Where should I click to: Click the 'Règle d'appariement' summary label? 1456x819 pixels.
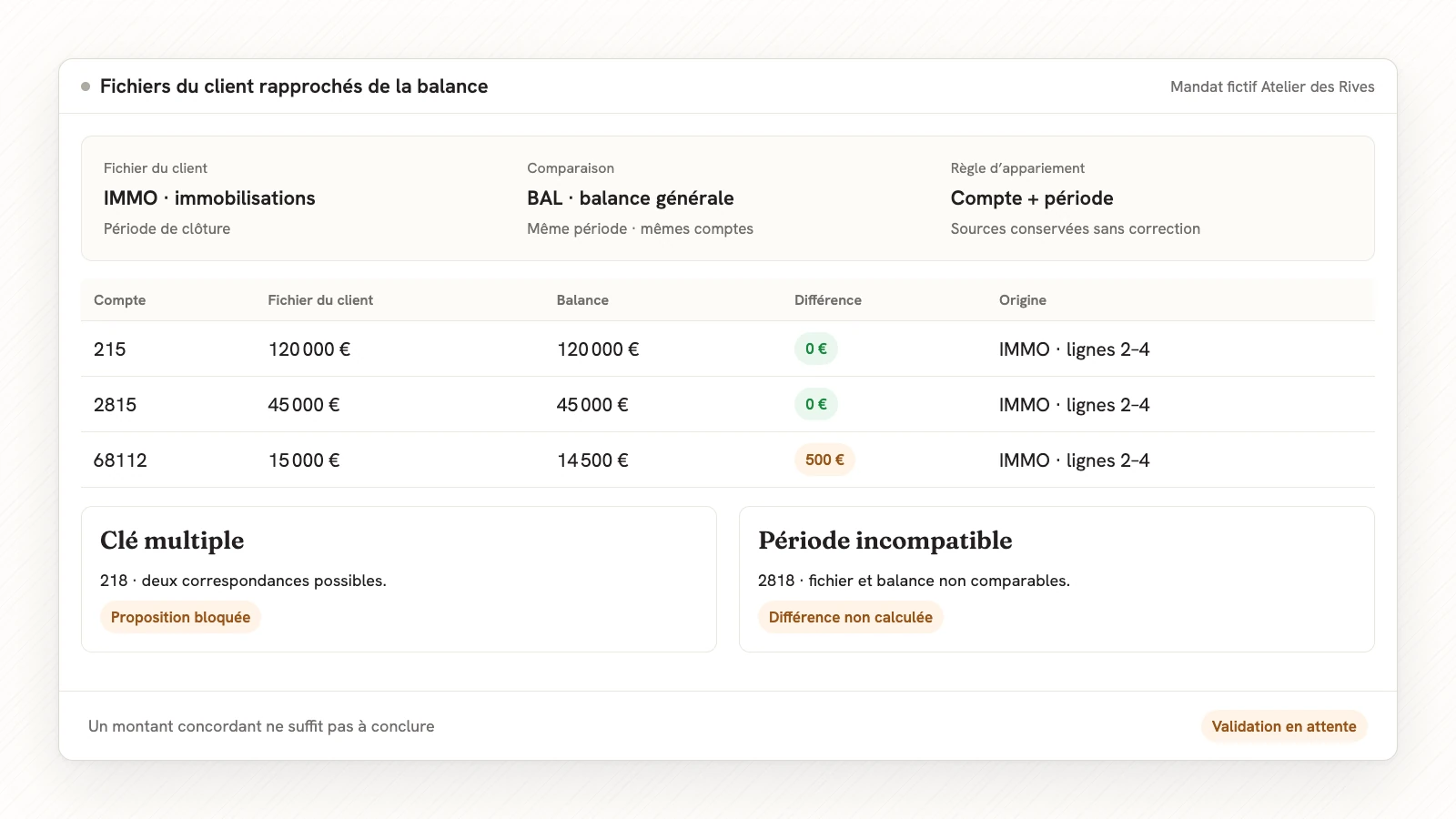pyautogui.click(x=1017, y=168)
